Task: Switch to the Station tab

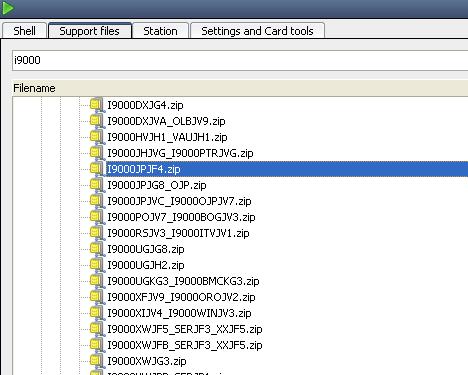Action: (160, 31)
